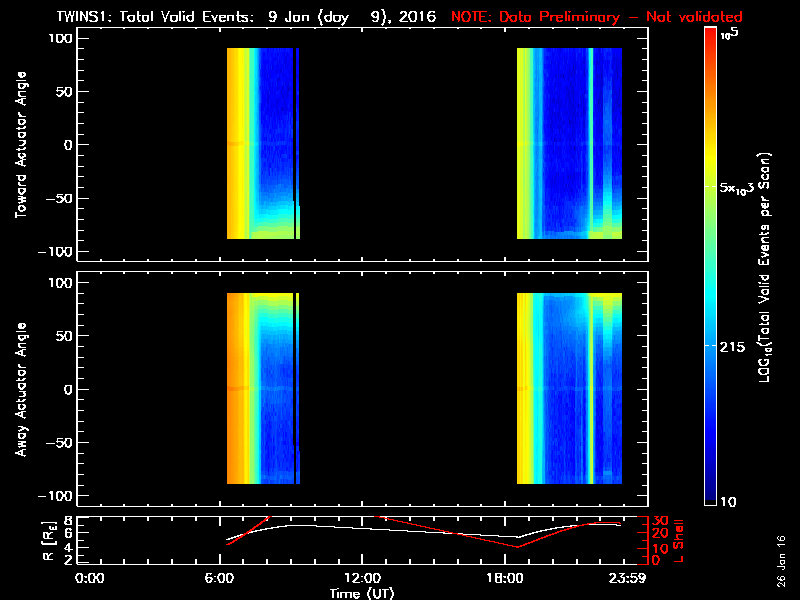Click the 215 label on the color bar
This screenshot has width=800, height=600.
(x=735, y=345)
